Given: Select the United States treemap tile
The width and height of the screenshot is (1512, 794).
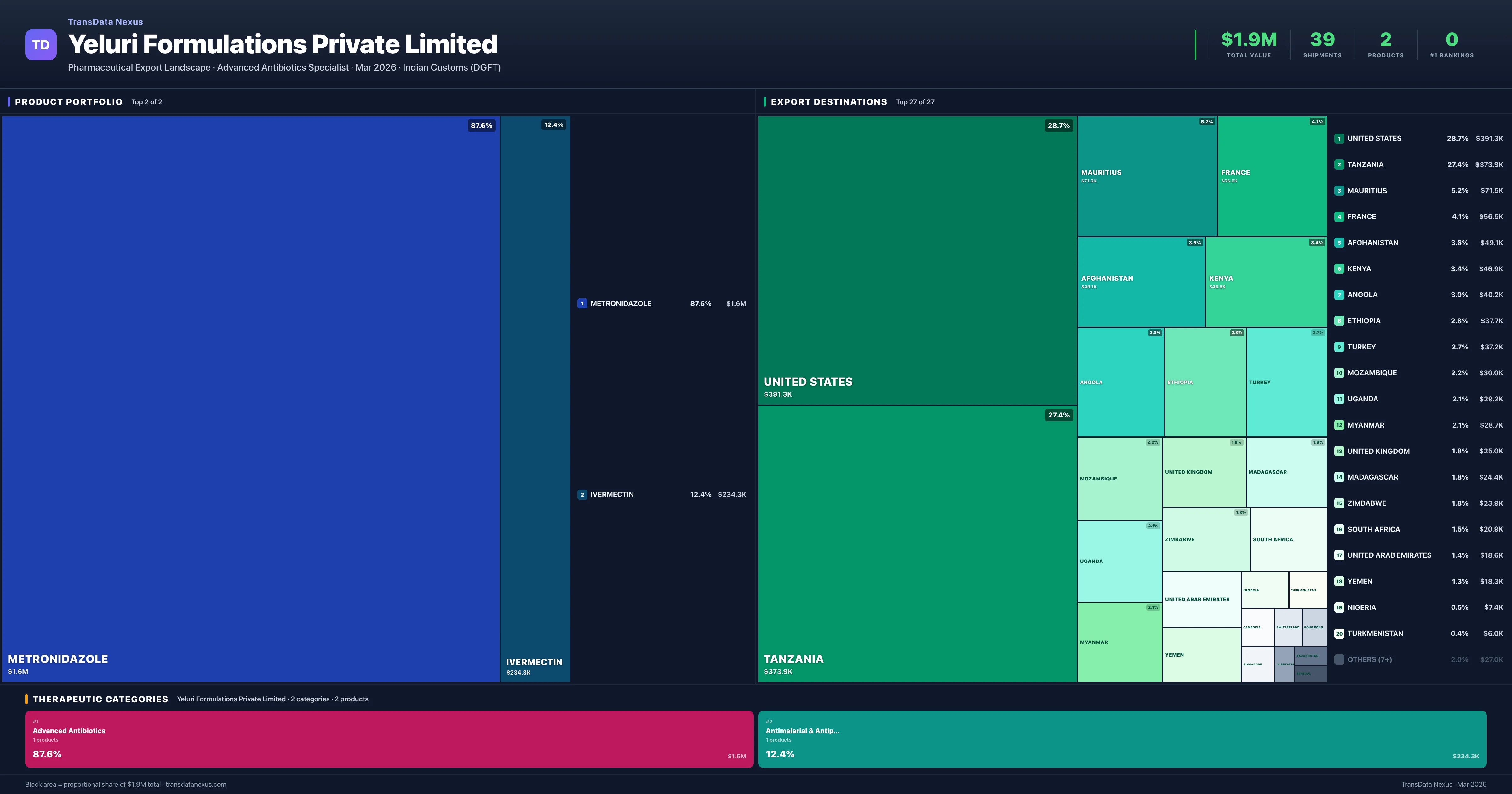Looking at the screenshot, I should (x=917, y=260).
